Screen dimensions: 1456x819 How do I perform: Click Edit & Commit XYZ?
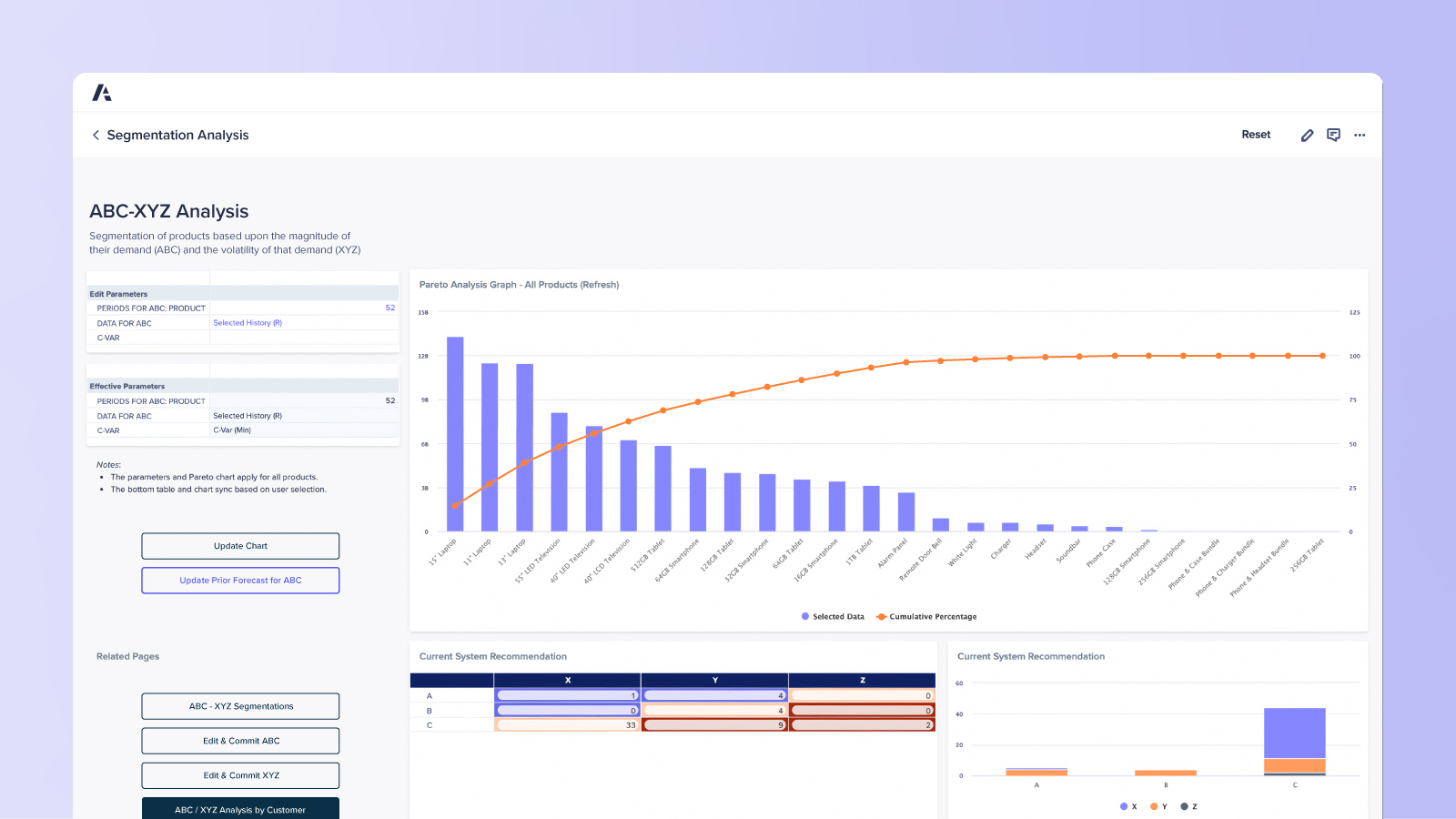[239, 775]
